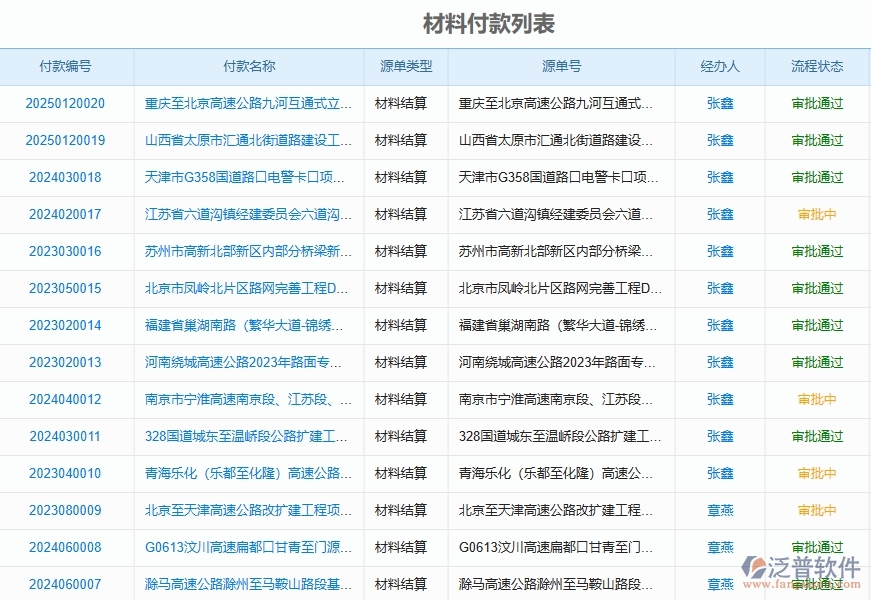Viewport: 871px width, 600px height.
Task: Open payment record 2023030016
Action: click(x=62, y=251)
